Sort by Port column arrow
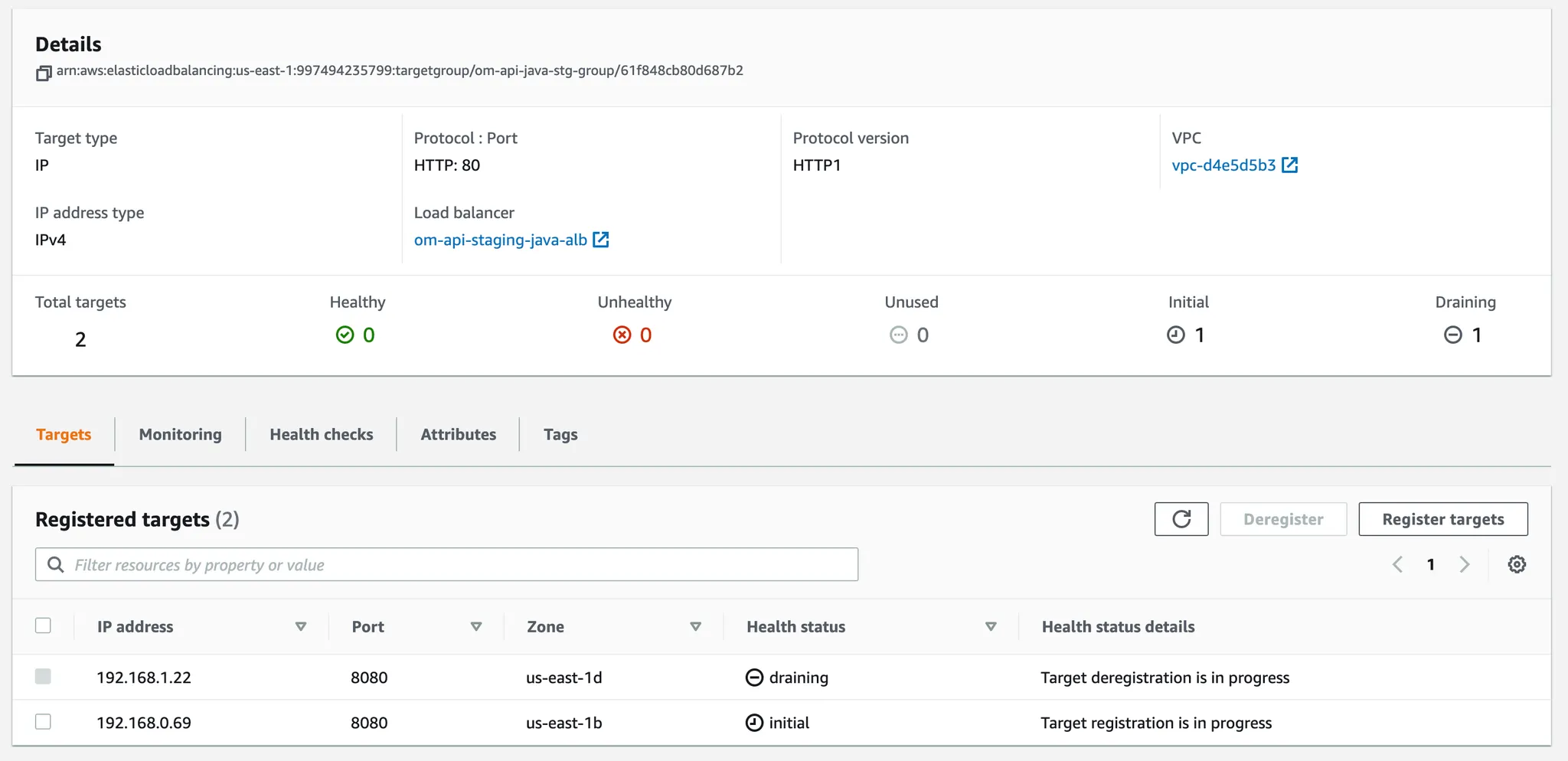The height and width of the screenshot is (761, 1568). pos(476,626)
